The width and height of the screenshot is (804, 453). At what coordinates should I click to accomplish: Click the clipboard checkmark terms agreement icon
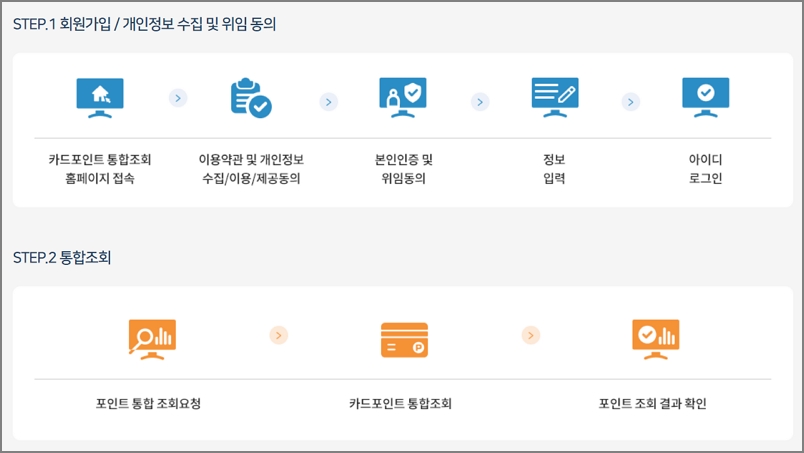coord(251,98)
